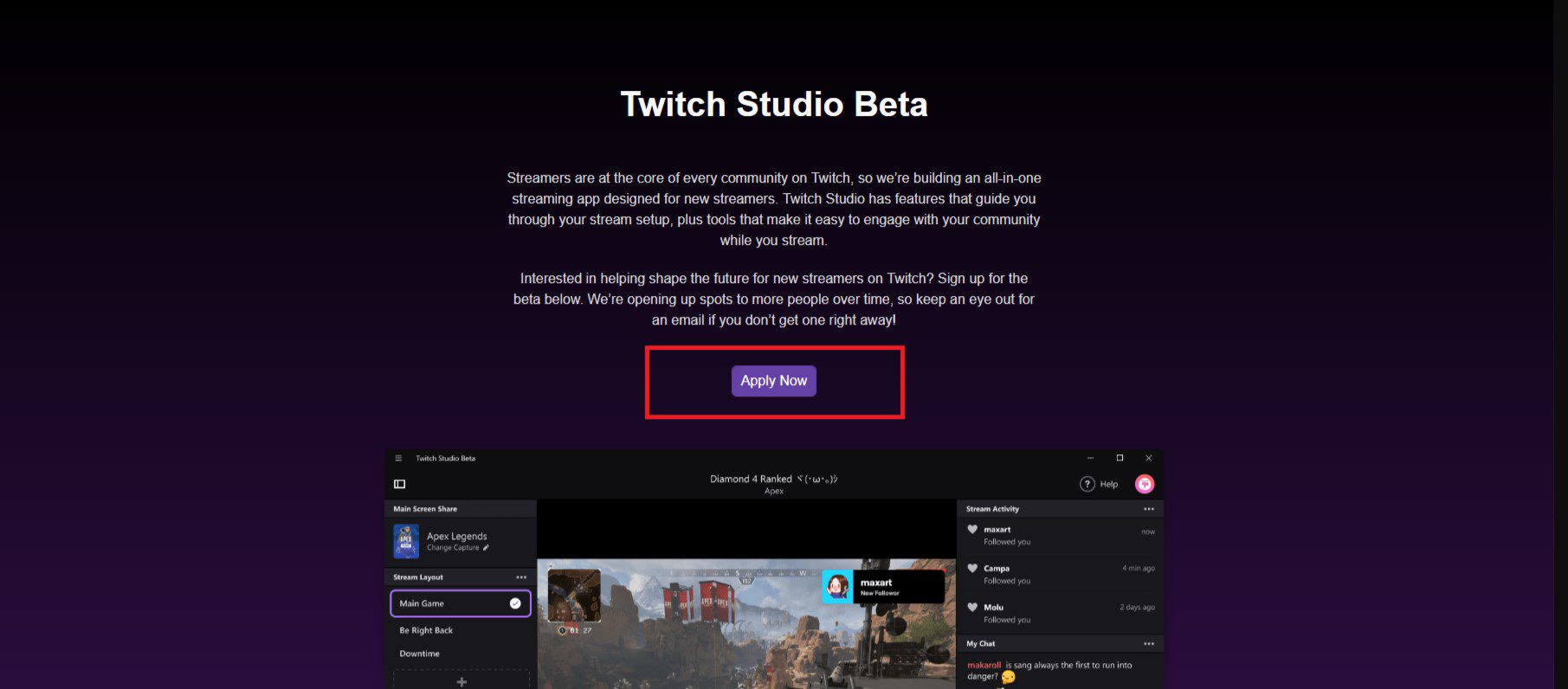
Task: Open Stream Activity three-dot options
Action: tap(1149, 509)
